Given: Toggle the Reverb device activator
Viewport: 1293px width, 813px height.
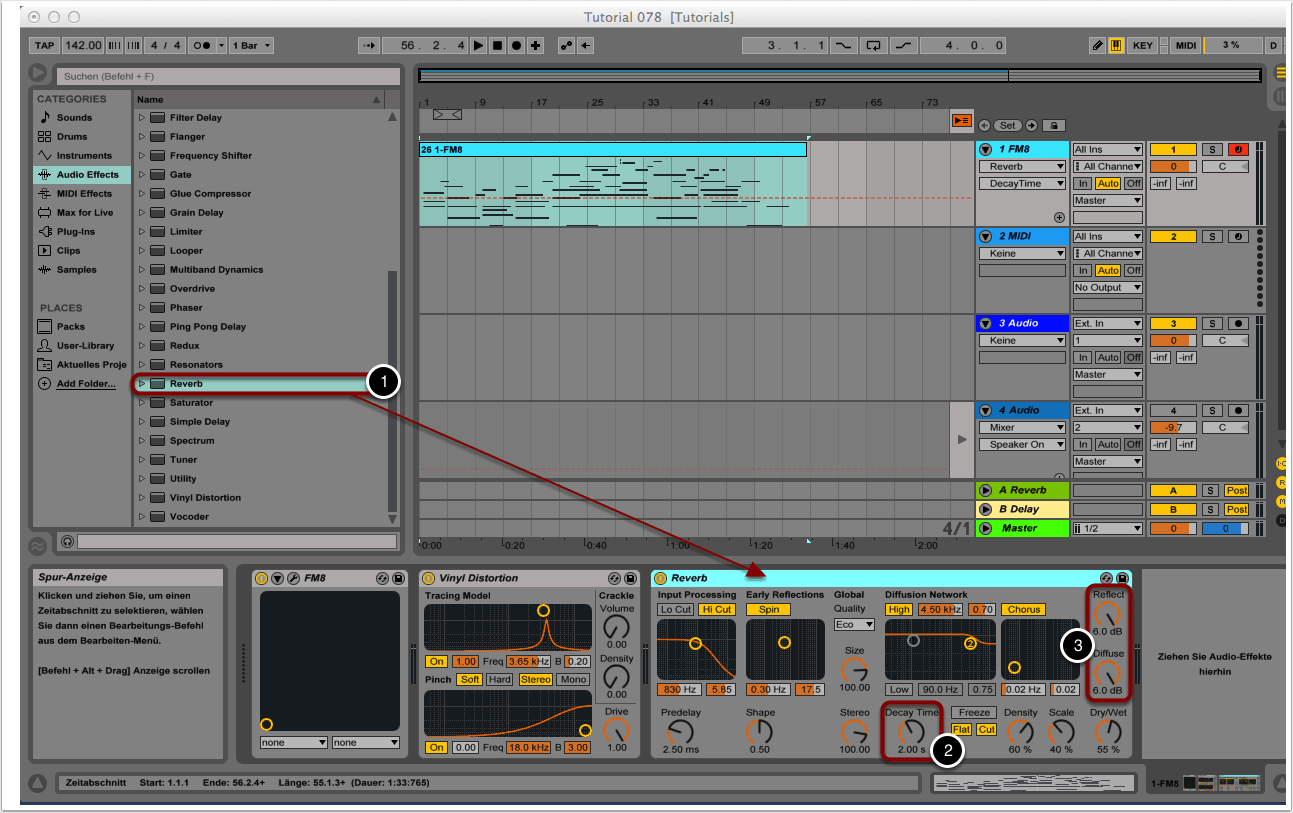Looking at the screenshot, I should click(x=660, y=578).
